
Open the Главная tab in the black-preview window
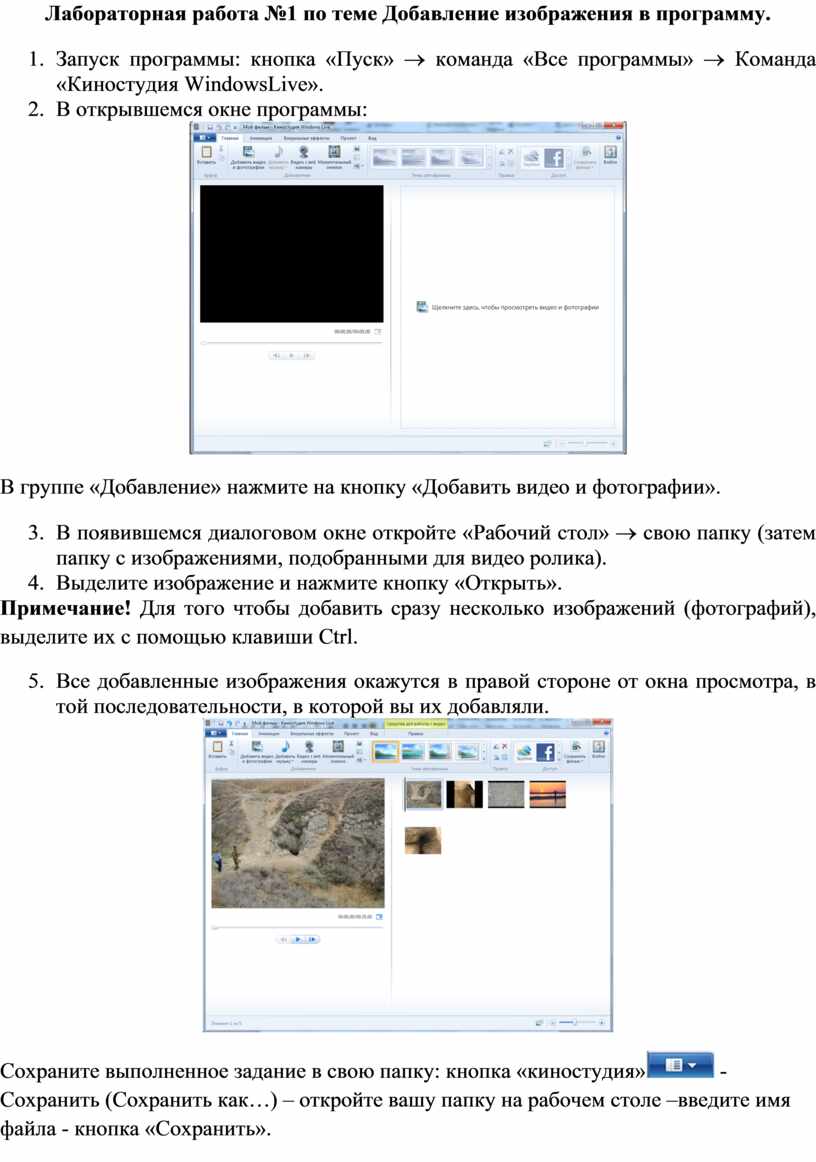pyautogui.click(x=230, y=138)
